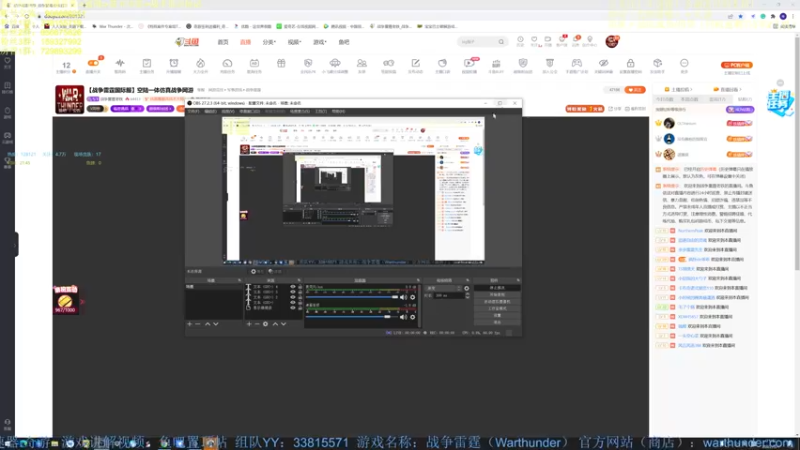Click gamepad icon in Douyu streamer toolbar

[577, 63]
